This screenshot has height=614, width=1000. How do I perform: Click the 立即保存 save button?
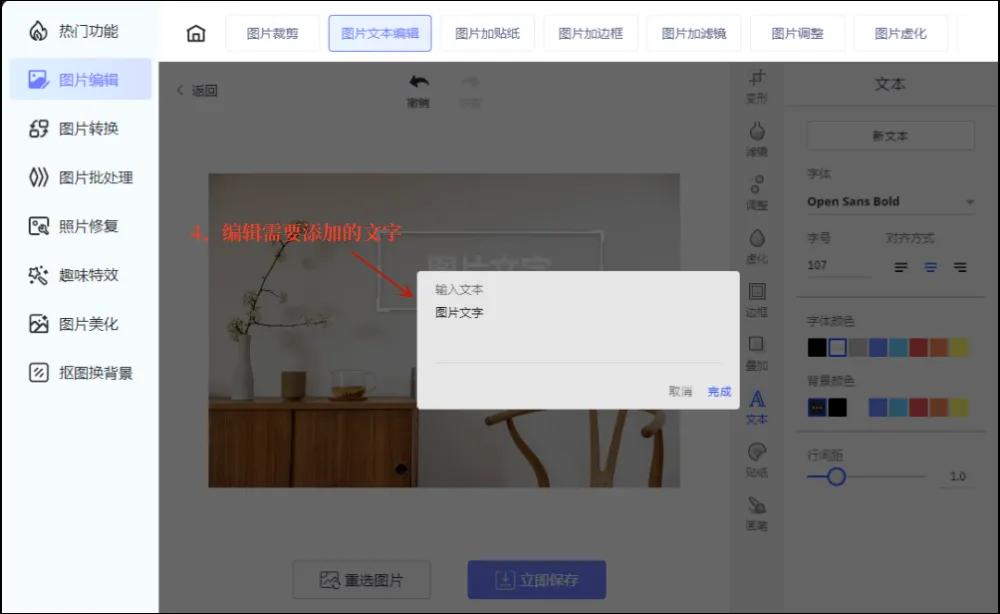pos(537,579)
